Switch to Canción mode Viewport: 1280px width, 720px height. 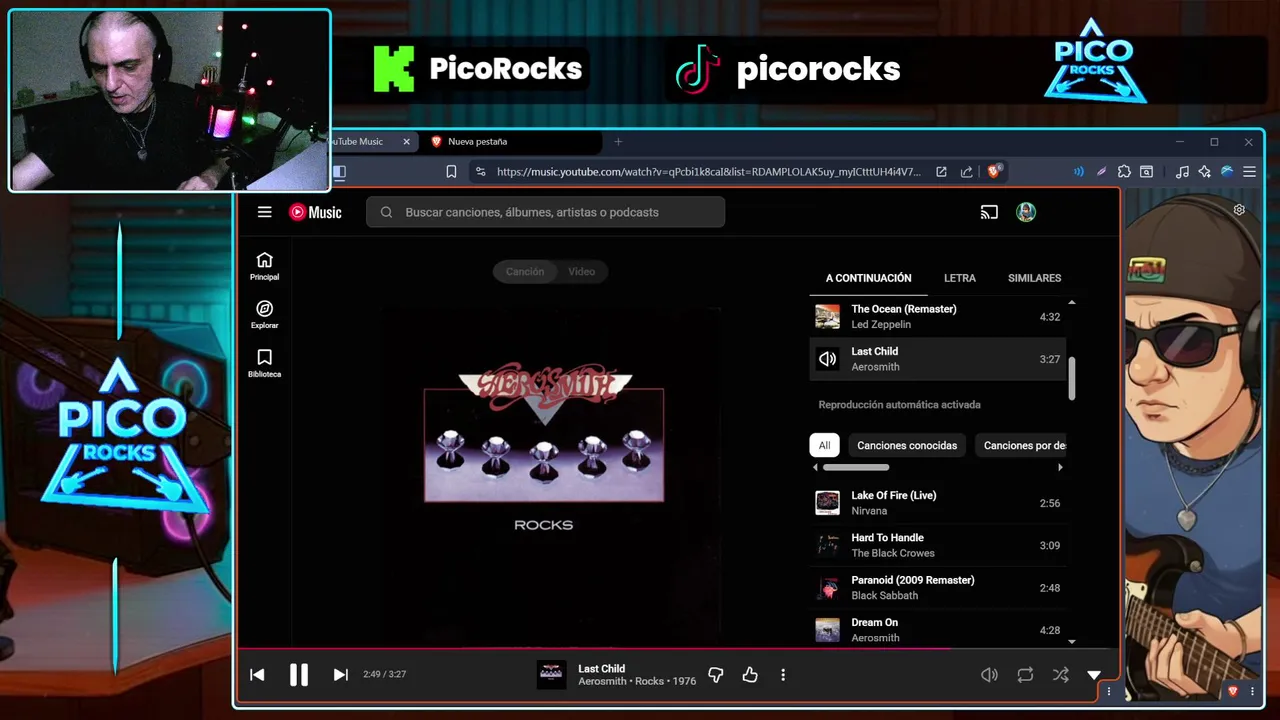click(x=525, y=271)
